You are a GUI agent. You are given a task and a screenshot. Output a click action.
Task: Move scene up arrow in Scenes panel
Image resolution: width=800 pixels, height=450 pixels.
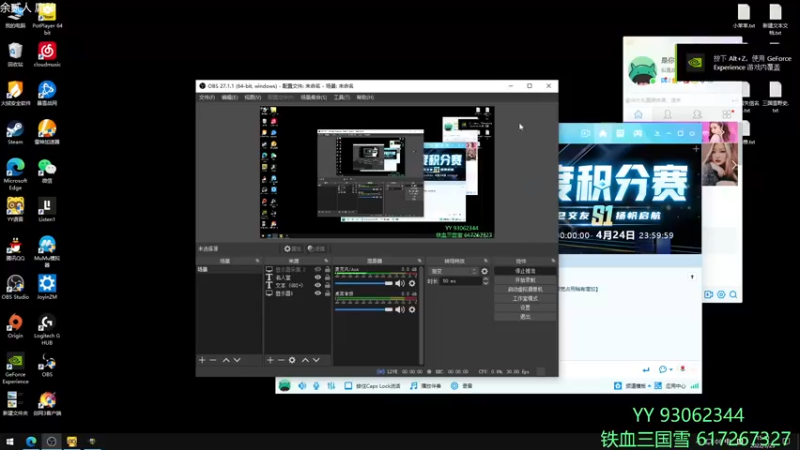coord(226,360)
